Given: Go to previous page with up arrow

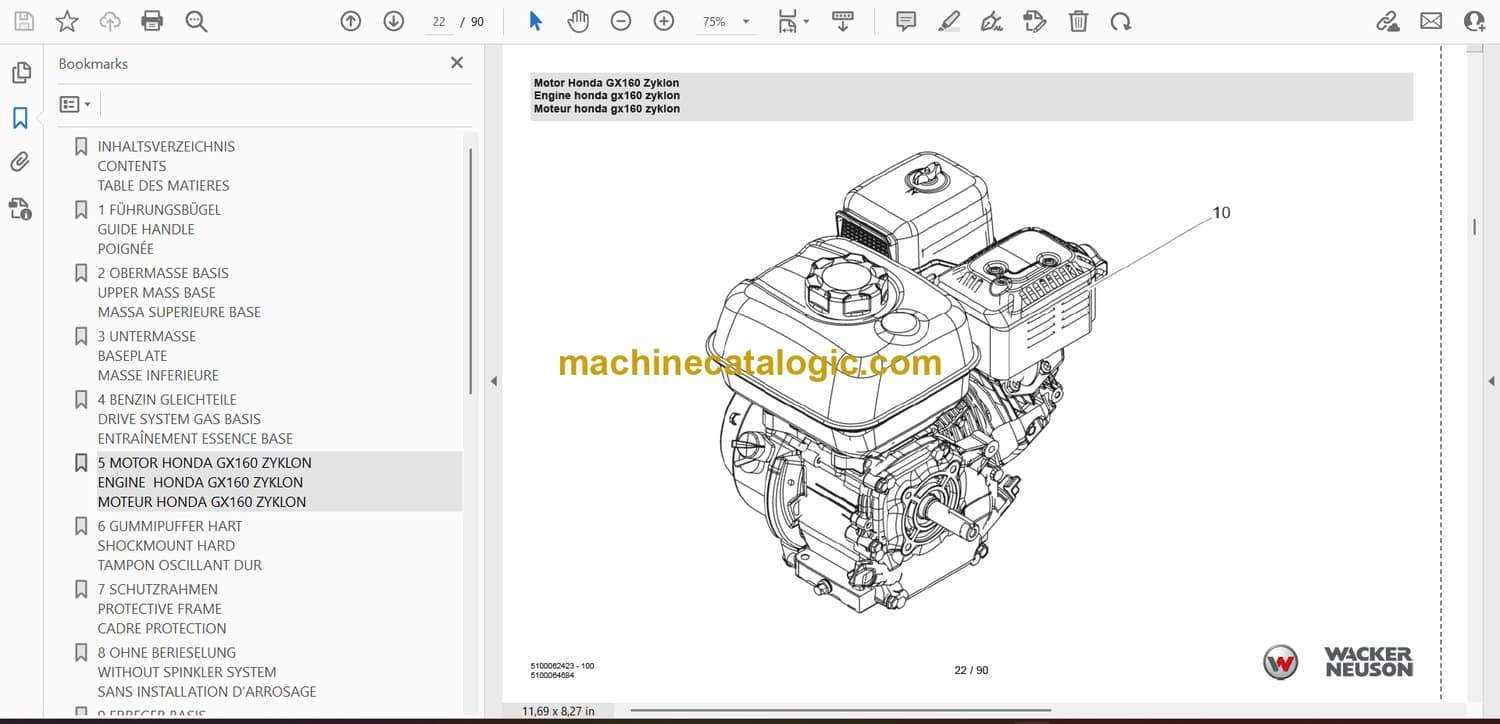Looking at the screenshot, I should click(x=350, y=21).
